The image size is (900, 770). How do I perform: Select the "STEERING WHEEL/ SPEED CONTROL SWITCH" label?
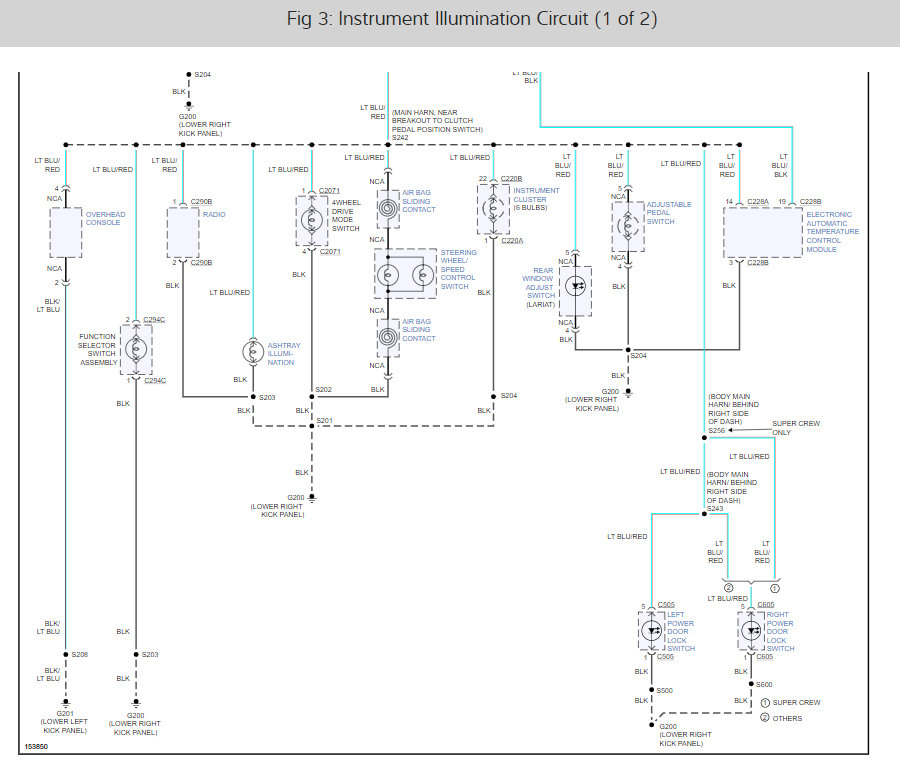[x=458, y=270]
